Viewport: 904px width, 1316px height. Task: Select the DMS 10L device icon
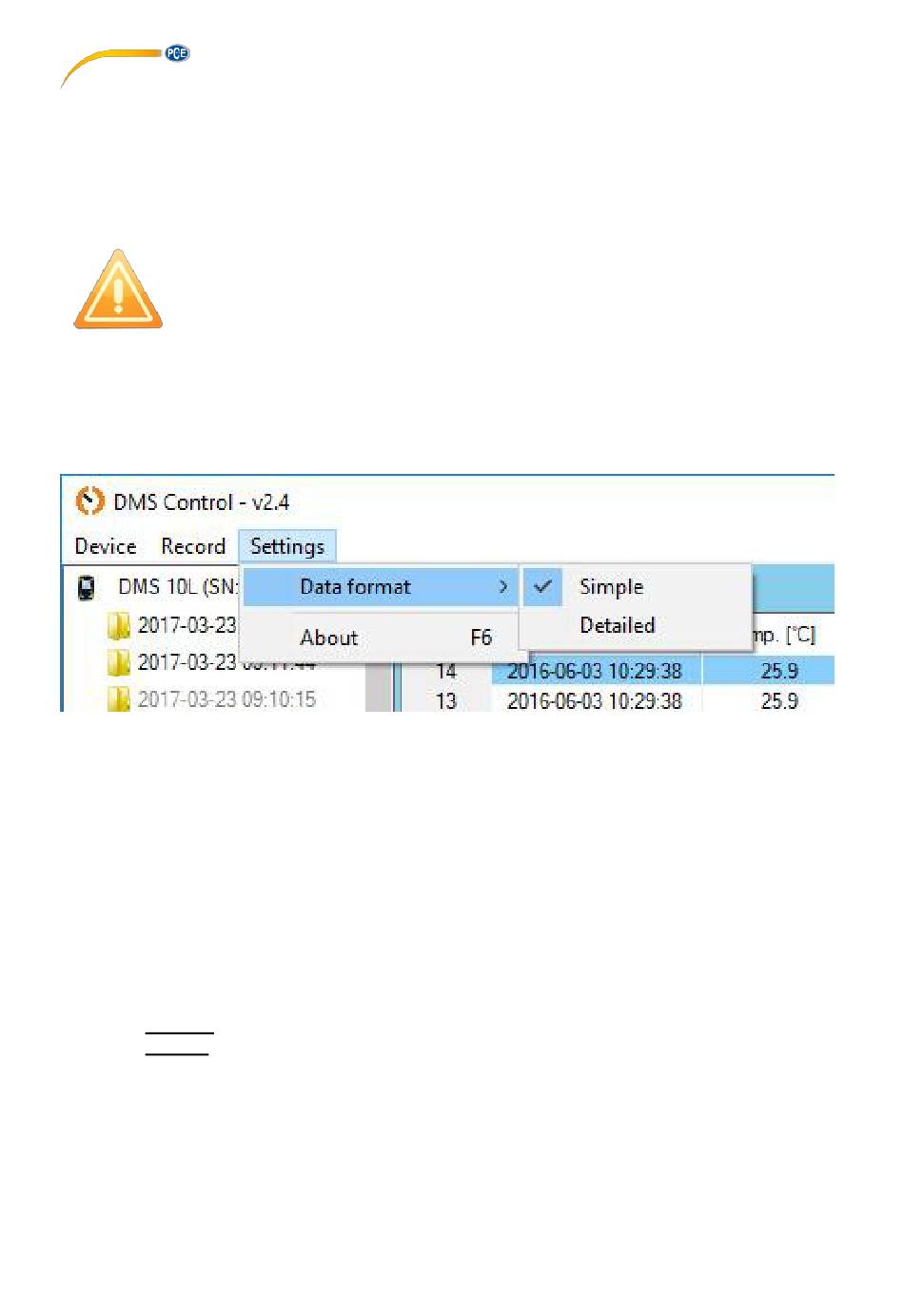click(87, 587)
